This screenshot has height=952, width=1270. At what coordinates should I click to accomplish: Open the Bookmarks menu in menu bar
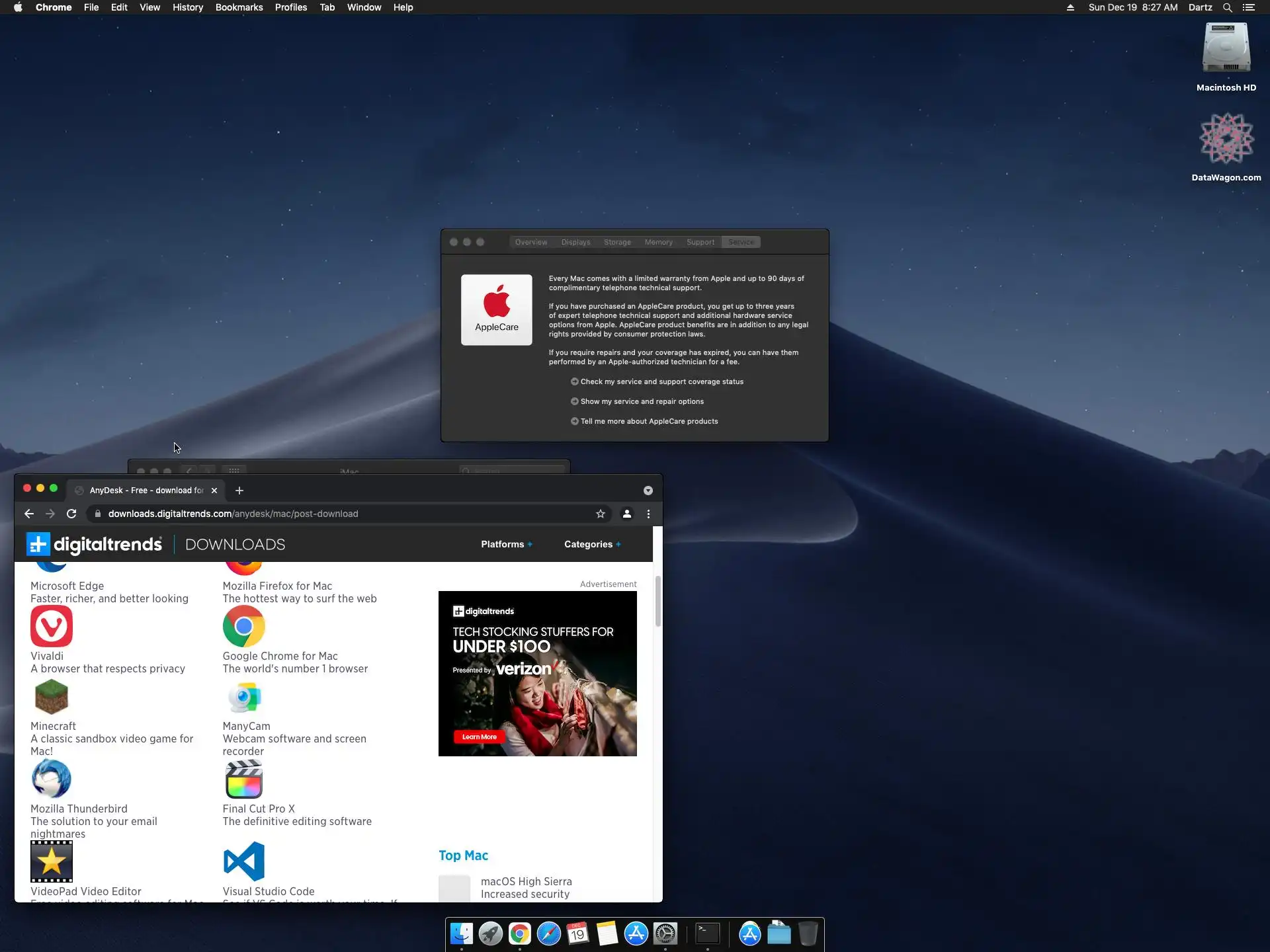pyautogui.click(x=239, y=7)
